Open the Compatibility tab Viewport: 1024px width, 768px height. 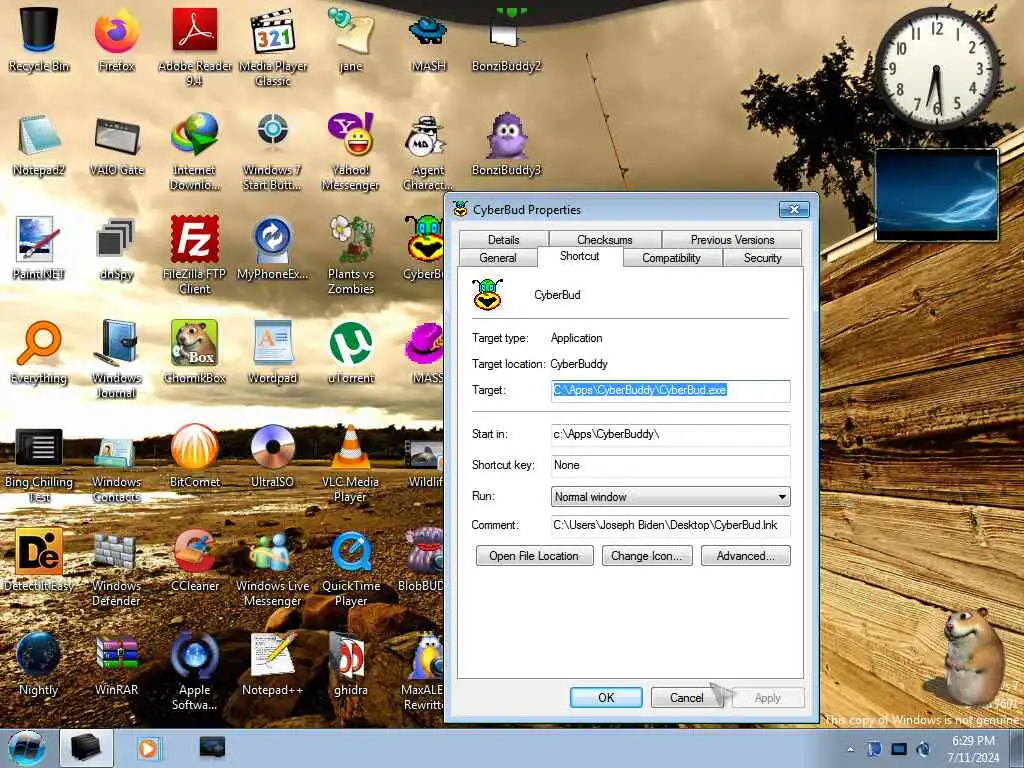671,258
